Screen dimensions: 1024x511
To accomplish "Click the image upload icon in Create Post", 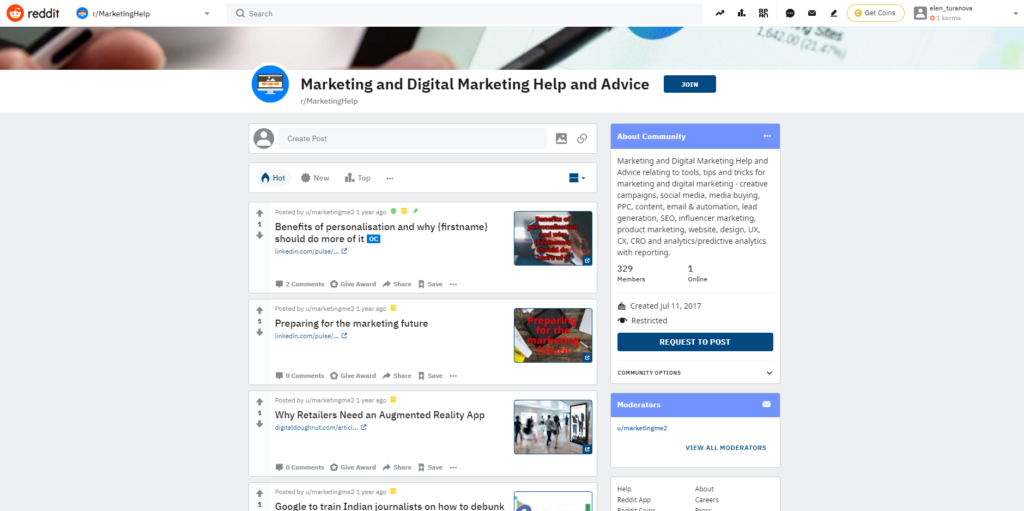I will coord(561,139).
